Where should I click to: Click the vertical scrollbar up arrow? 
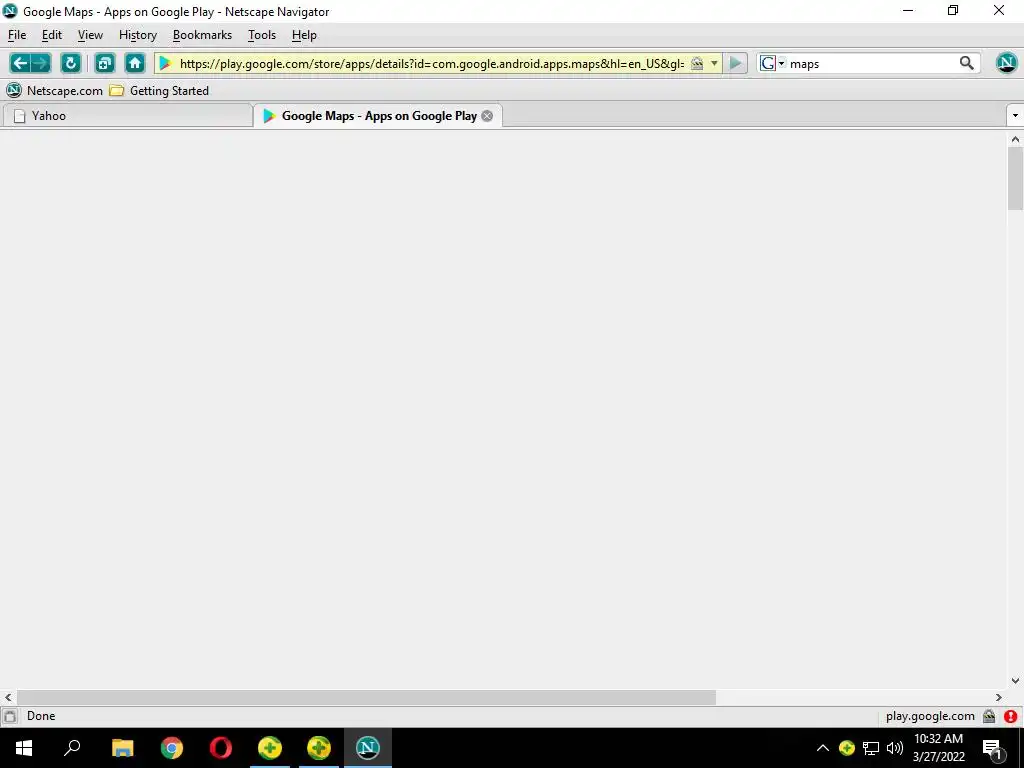[x=1015, y=138]
